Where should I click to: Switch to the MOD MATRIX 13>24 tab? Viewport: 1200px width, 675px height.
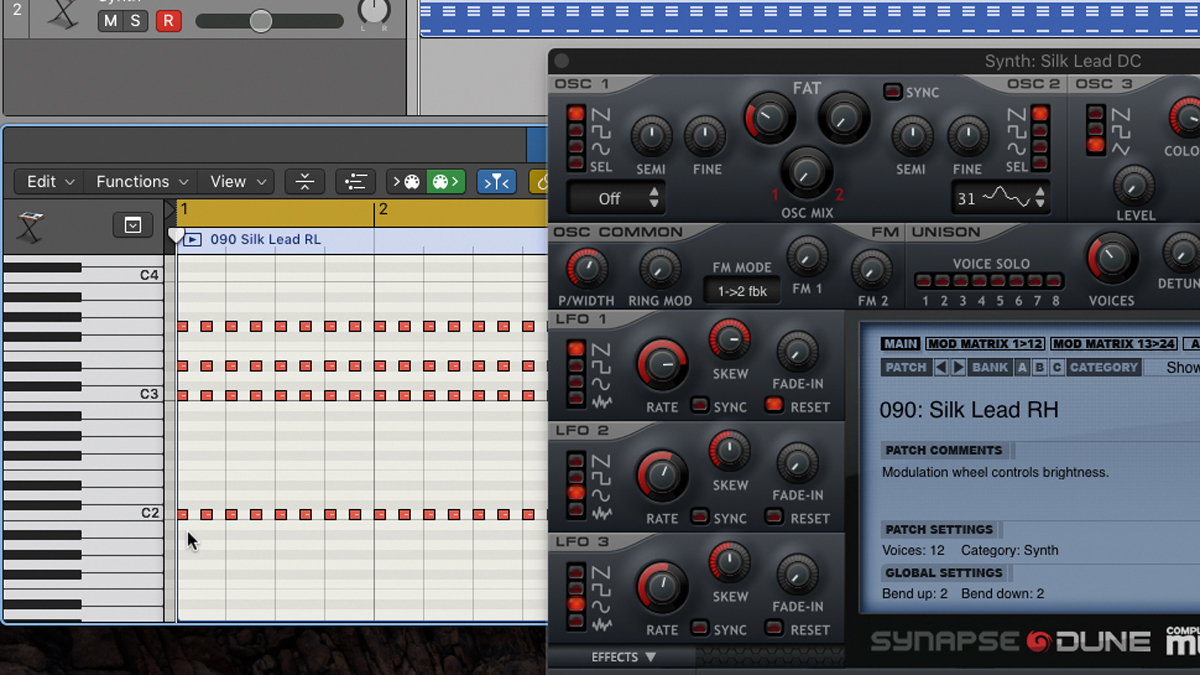tap(1114, 344)
